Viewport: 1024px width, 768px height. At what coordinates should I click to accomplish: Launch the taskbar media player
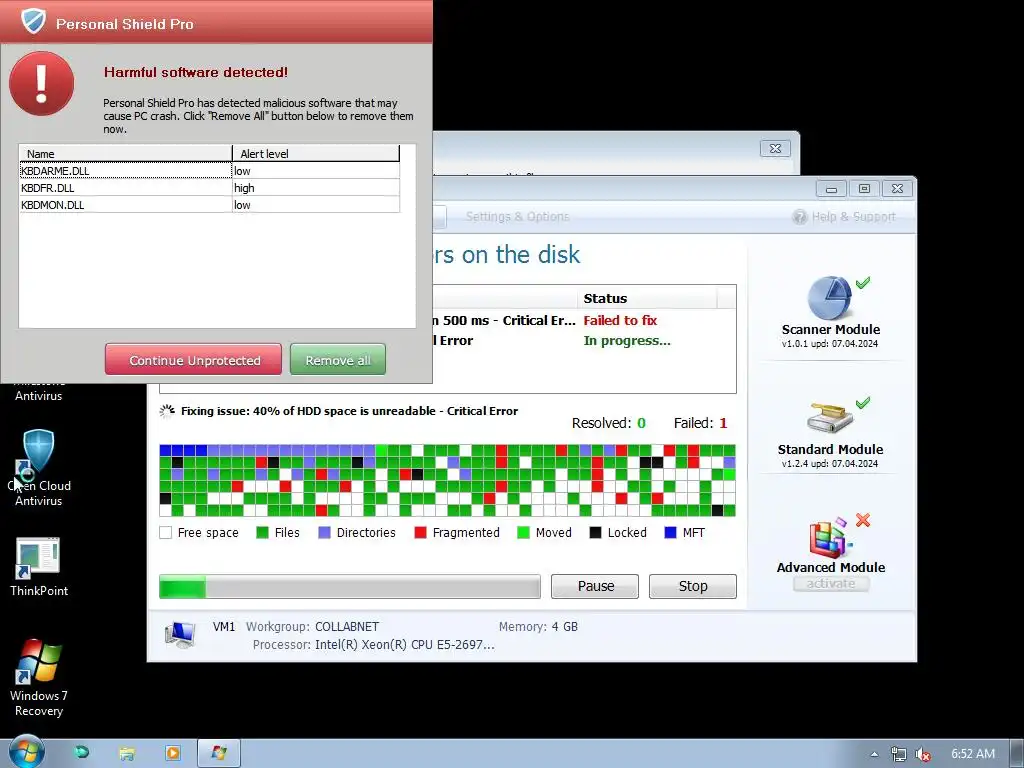coord(172,753)
